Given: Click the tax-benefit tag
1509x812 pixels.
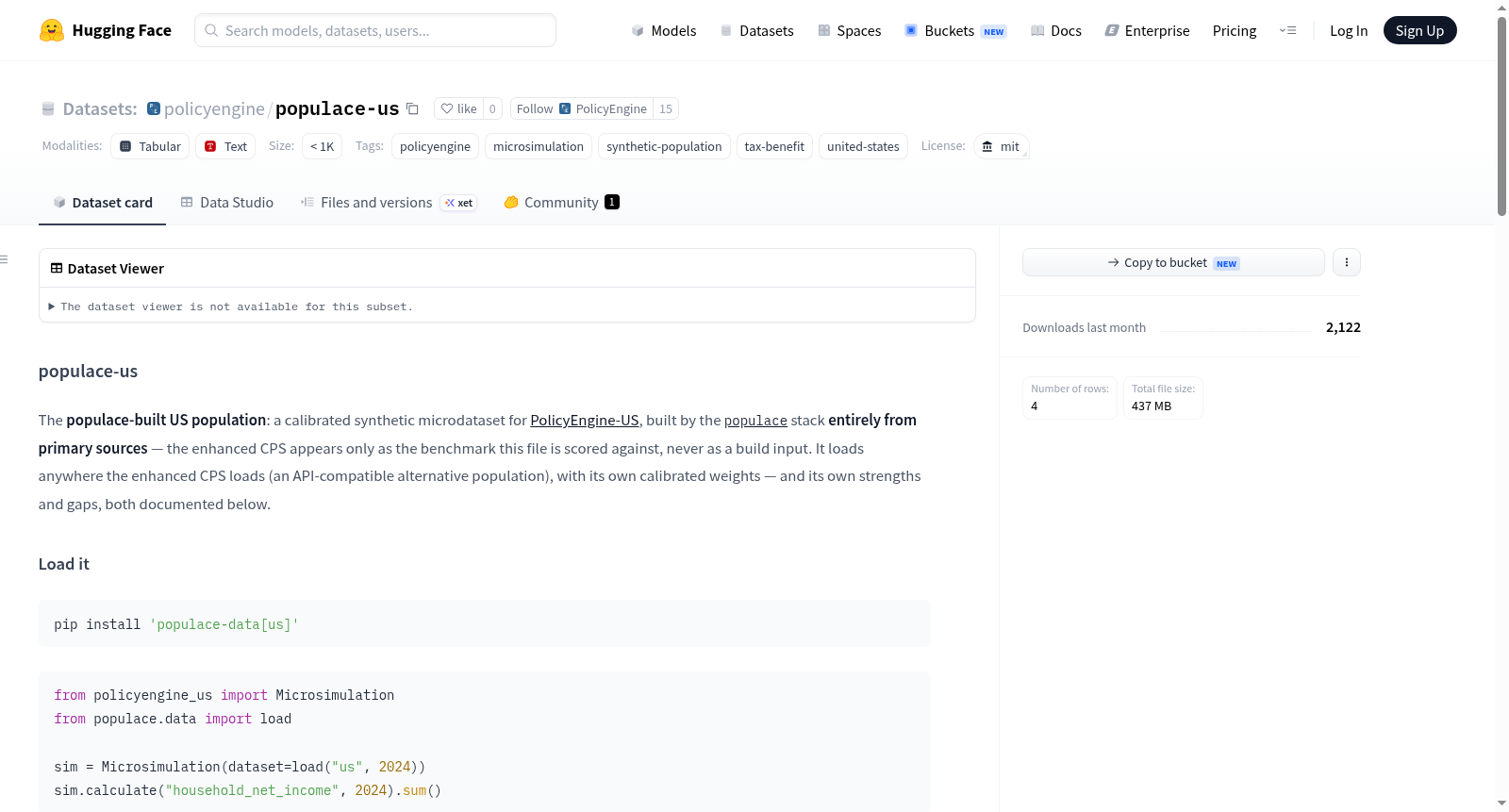Looking at the screenshot, I should (774, 146).
